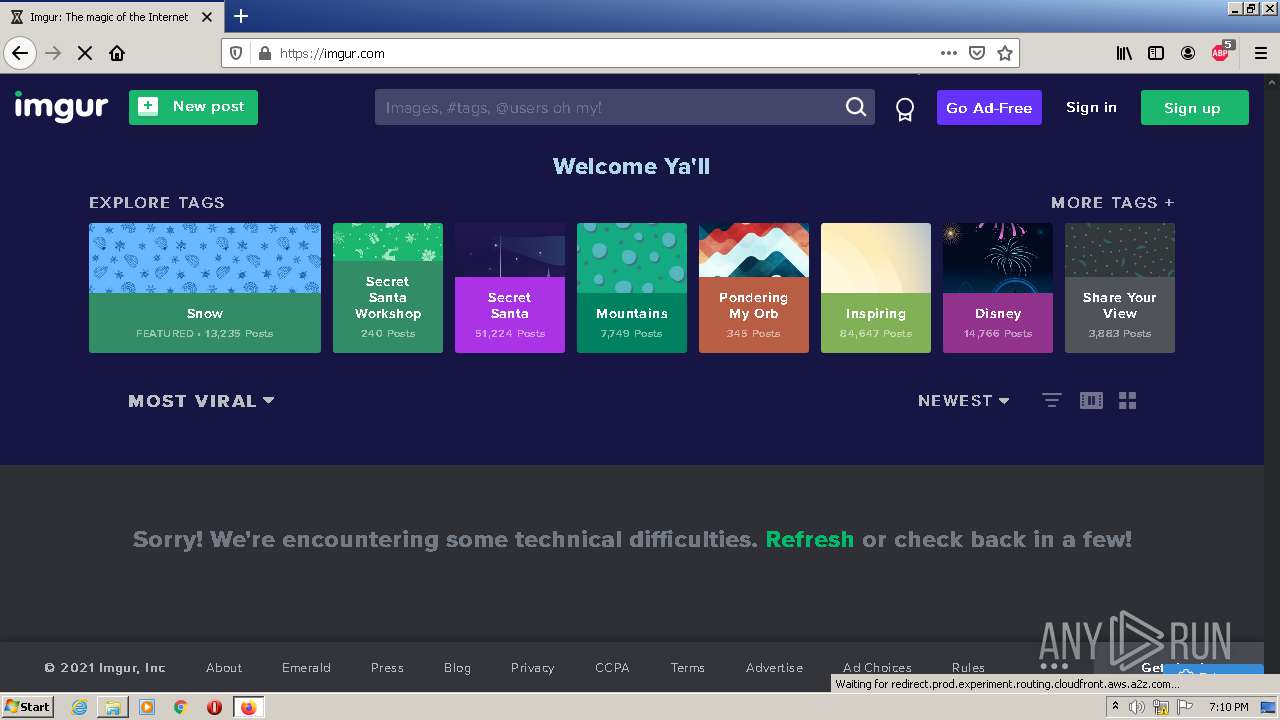This screenshot has height=720, width=1280.
Task: Open the Firefox hamburger menu
Action: [1260, 53]
